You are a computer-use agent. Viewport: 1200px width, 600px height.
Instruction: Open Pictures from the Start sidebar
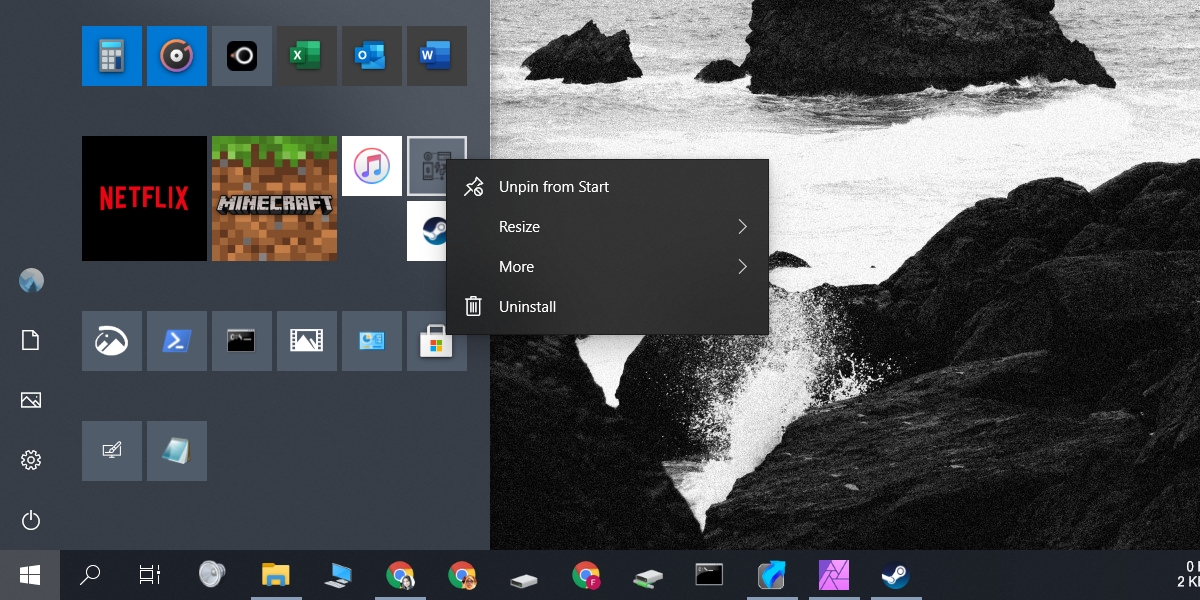31,401
